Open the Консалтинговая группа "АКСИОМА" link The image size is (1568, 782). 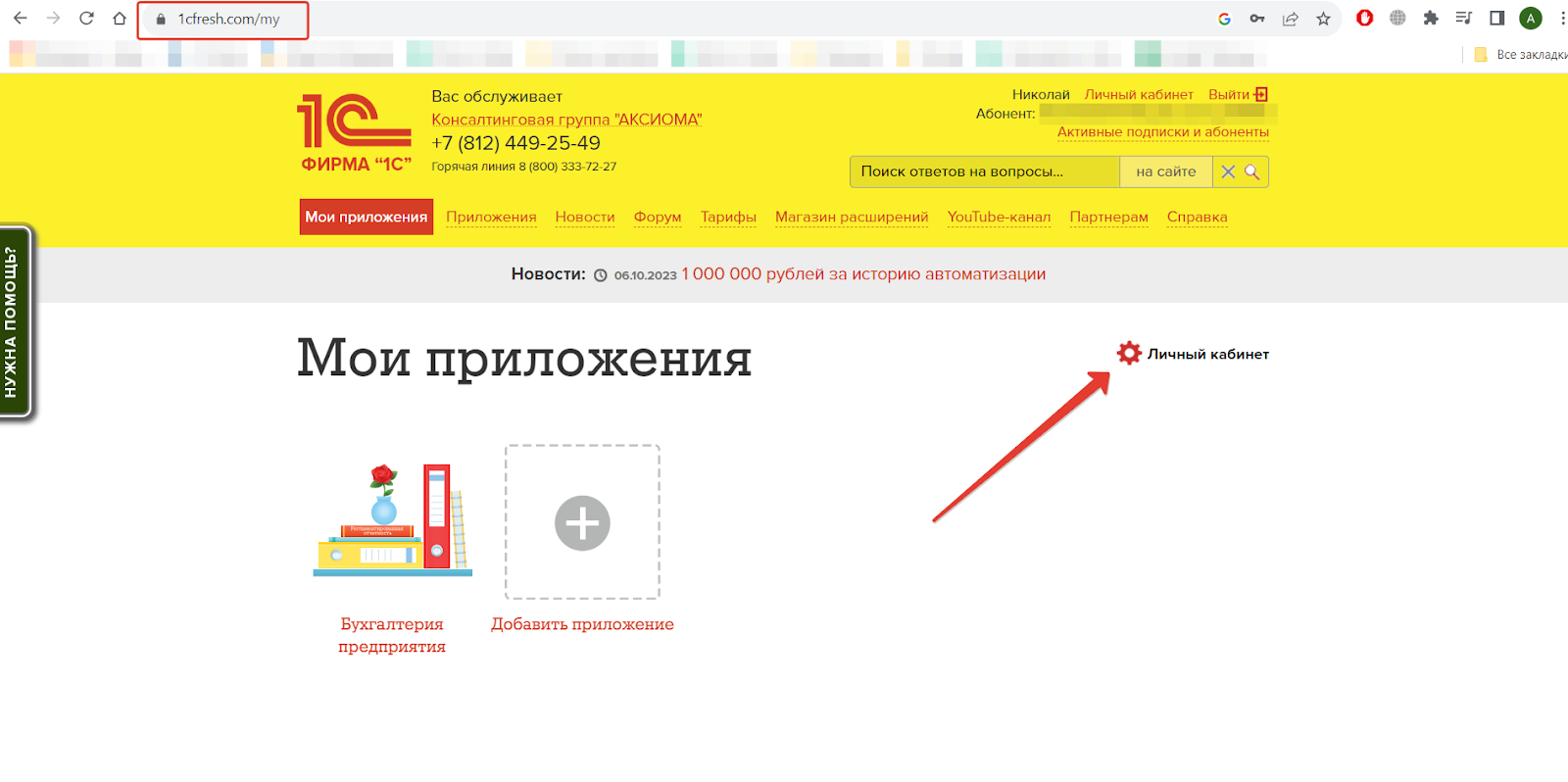tap(566, 120)
